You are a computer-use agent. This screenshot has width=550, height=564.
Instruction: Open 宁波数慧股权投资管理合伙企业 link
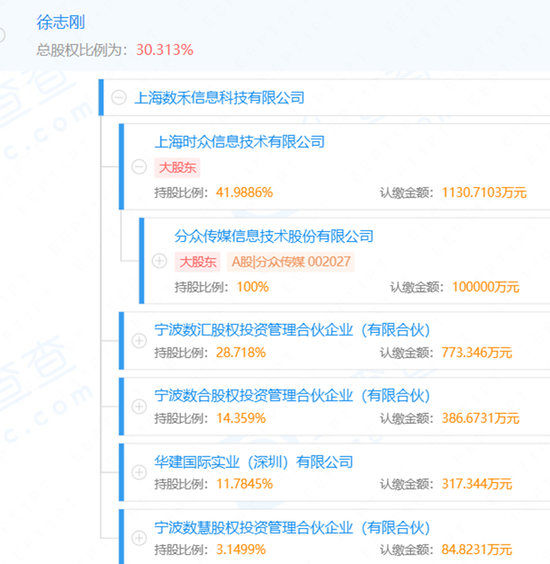[x=292, y=528]
